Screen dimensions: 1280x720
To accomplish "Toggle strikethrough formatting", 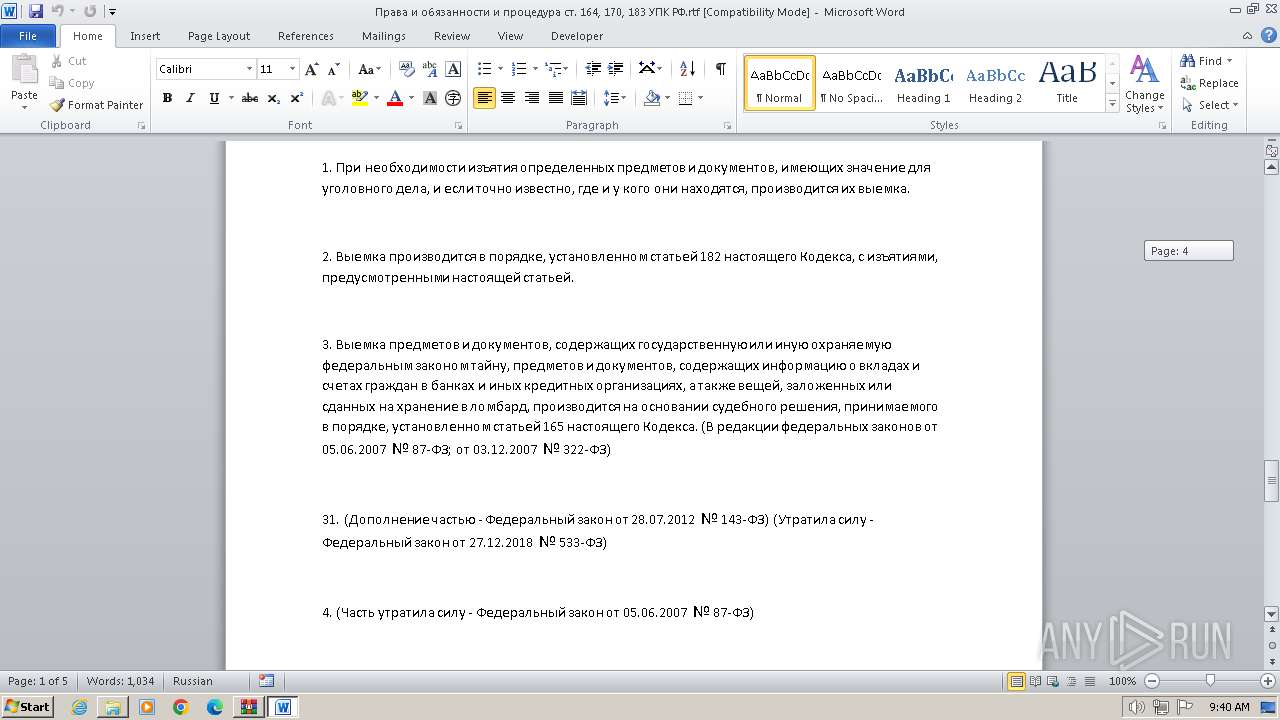I will click(250, 98).
